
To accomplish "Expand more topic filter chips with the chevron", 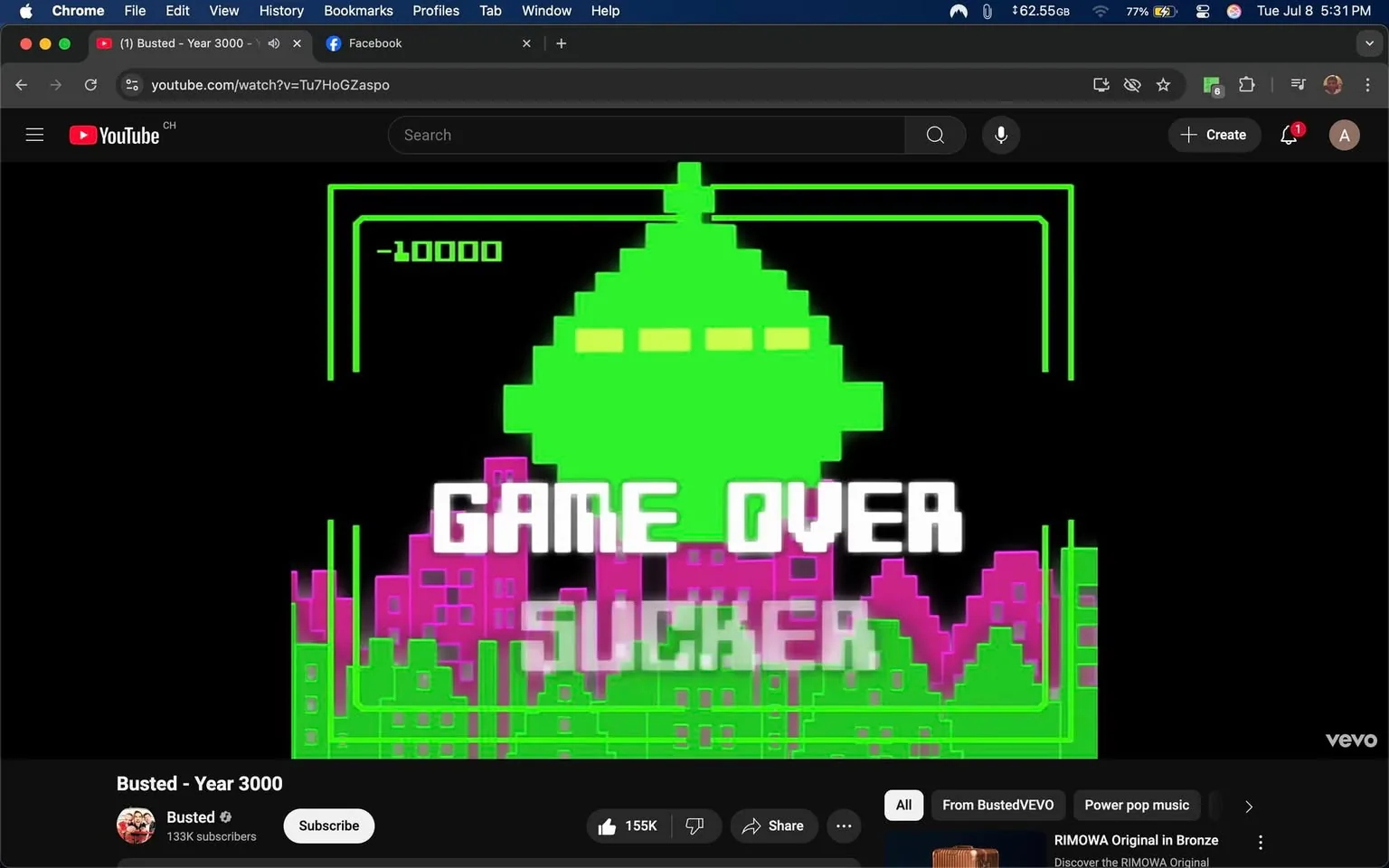I will pos(1248,806).
